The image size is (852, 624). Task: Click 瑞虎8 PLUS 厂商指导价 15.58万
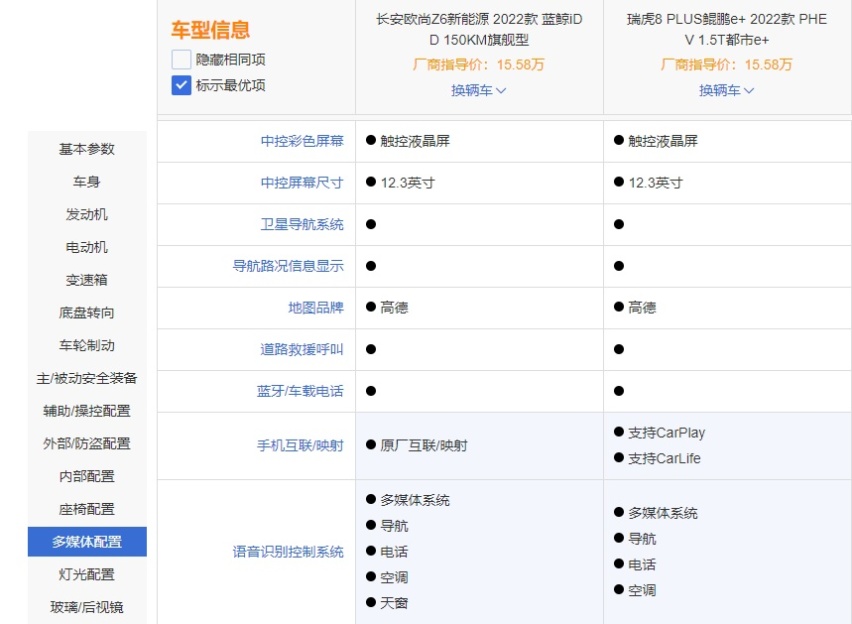pyautogui.click(x=726, y=65)
